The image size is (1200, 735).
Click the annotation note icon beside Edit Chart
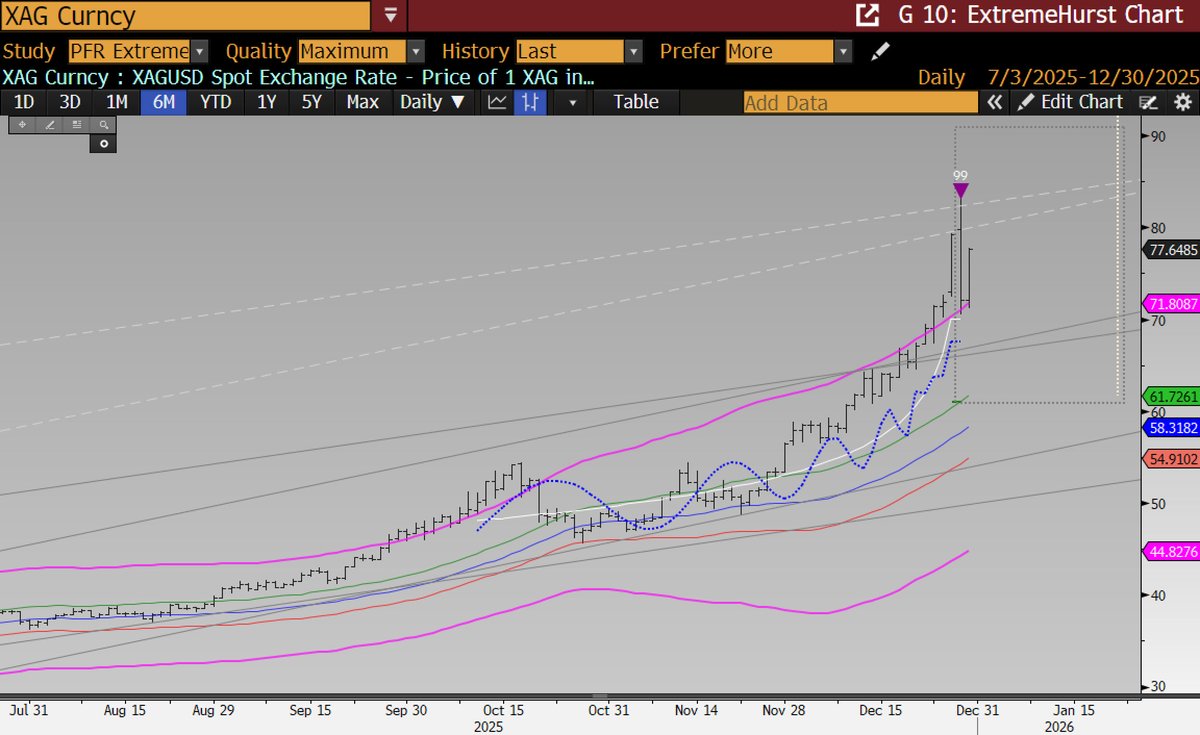pos(1148,101)
